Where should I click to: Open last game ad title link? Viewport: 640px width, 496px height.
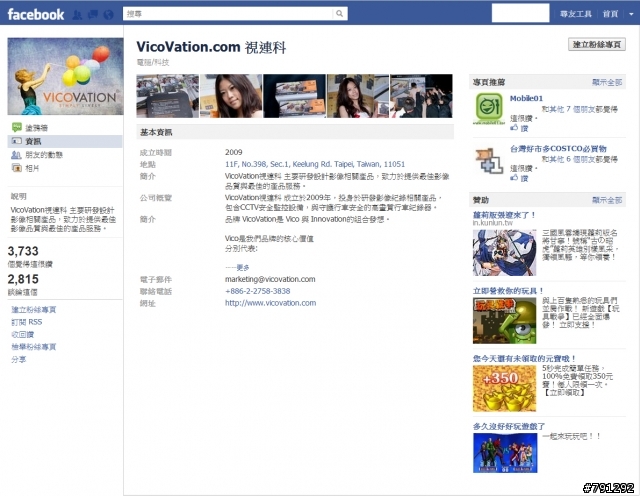click(x=509, y=426)
